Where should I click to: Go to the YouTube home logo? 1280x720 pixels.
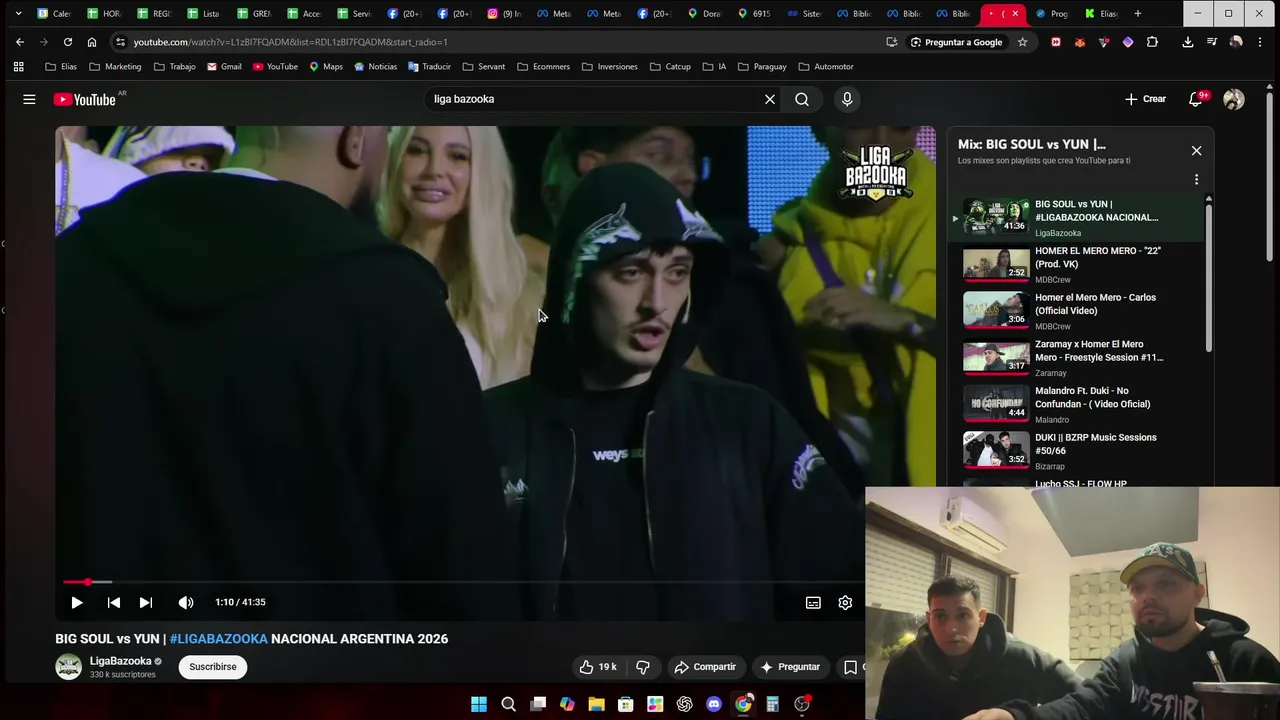pos(85,99)
